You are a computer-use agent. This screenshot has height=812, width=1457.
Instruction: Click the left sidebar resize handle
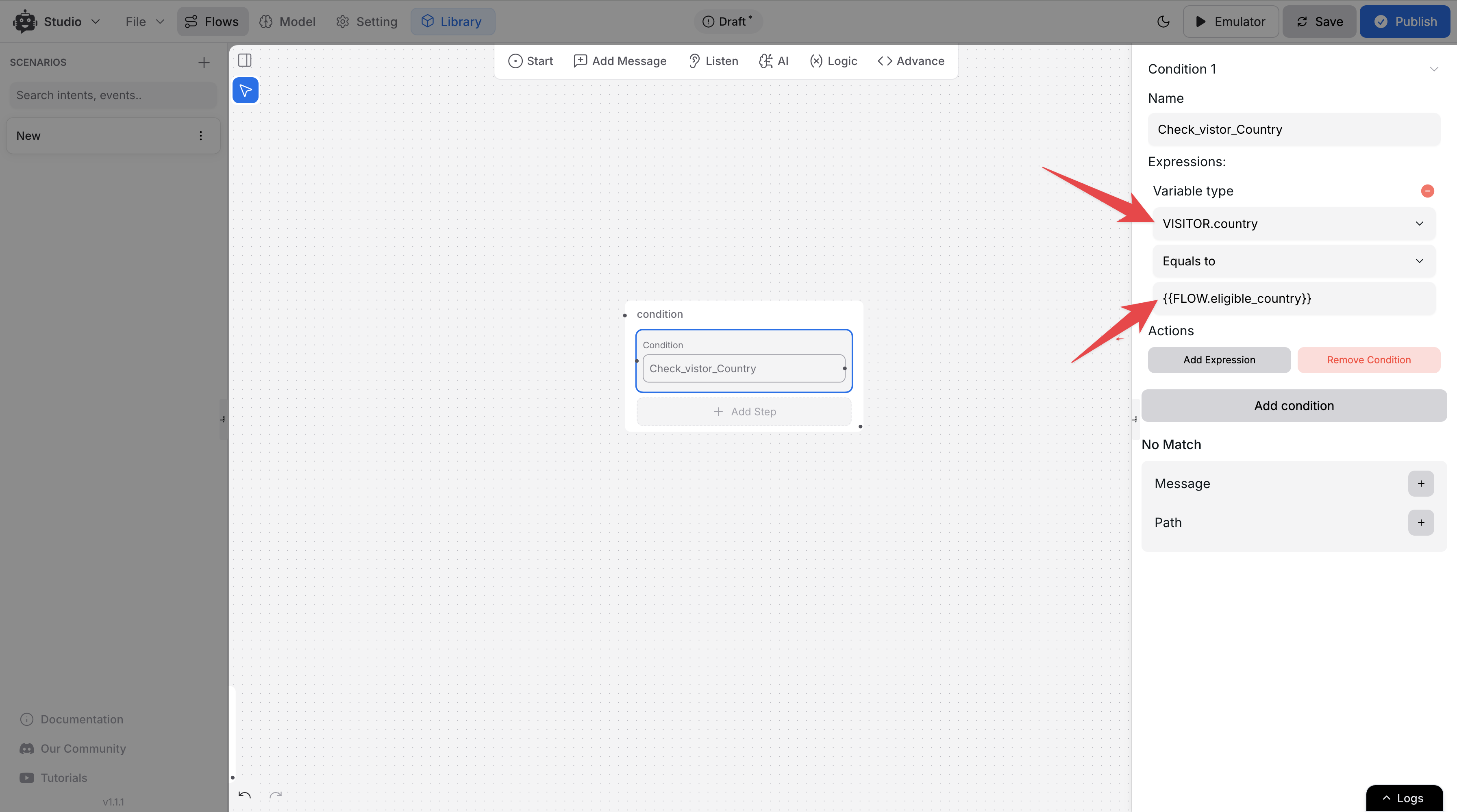(223, 419)
